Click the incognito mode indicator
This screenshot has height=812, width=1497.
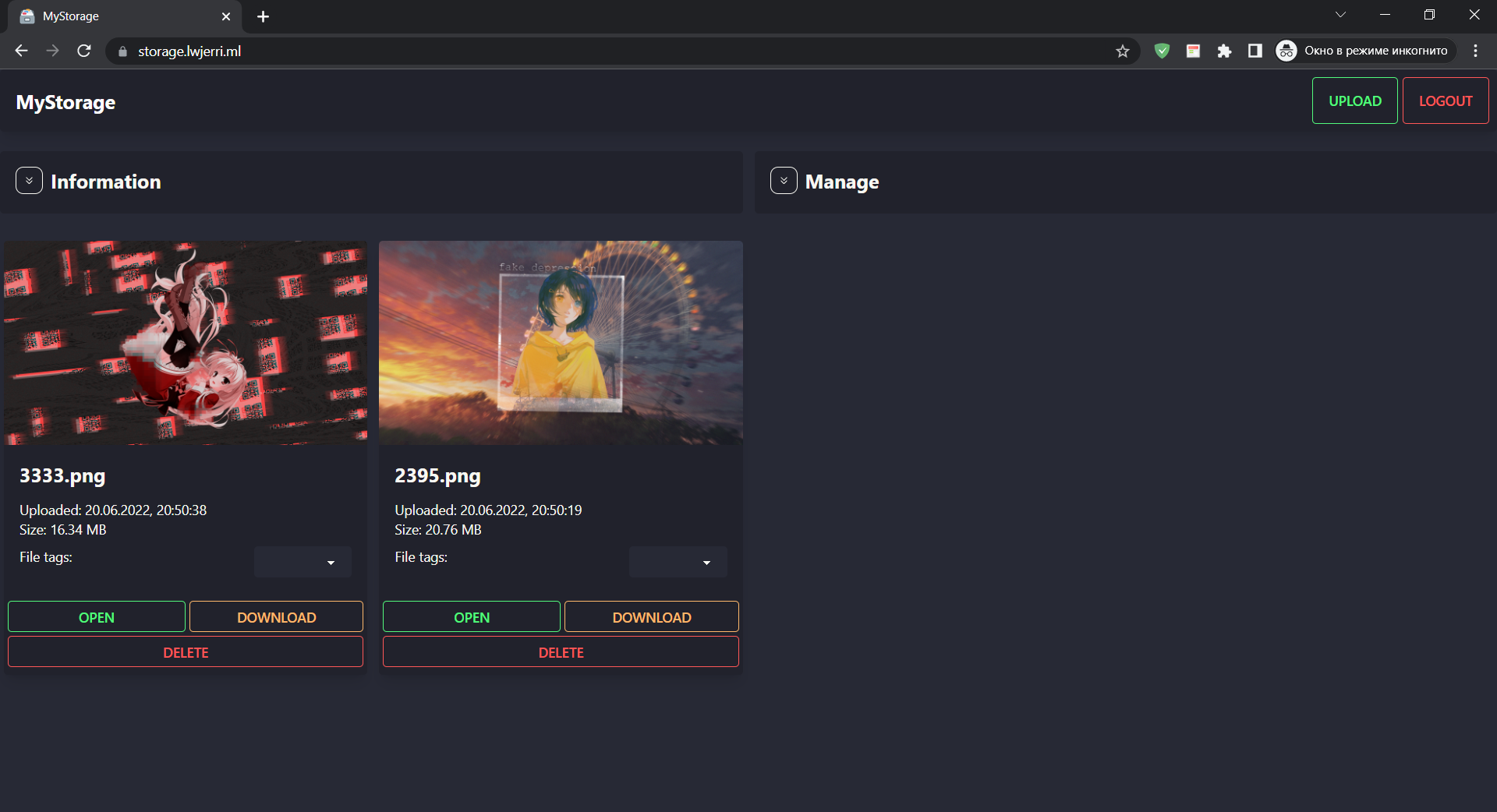1365,51
